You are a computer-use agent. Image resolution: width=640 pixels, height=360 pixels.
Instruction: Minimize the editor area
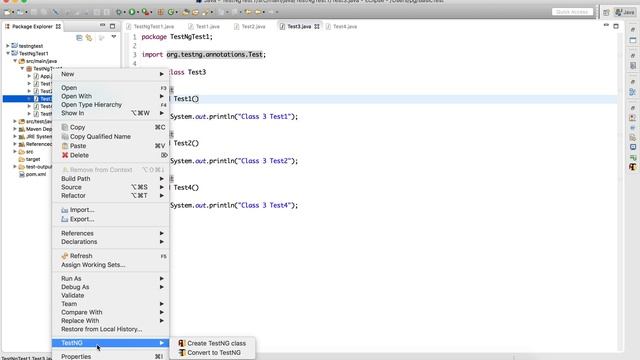[606, 26]
